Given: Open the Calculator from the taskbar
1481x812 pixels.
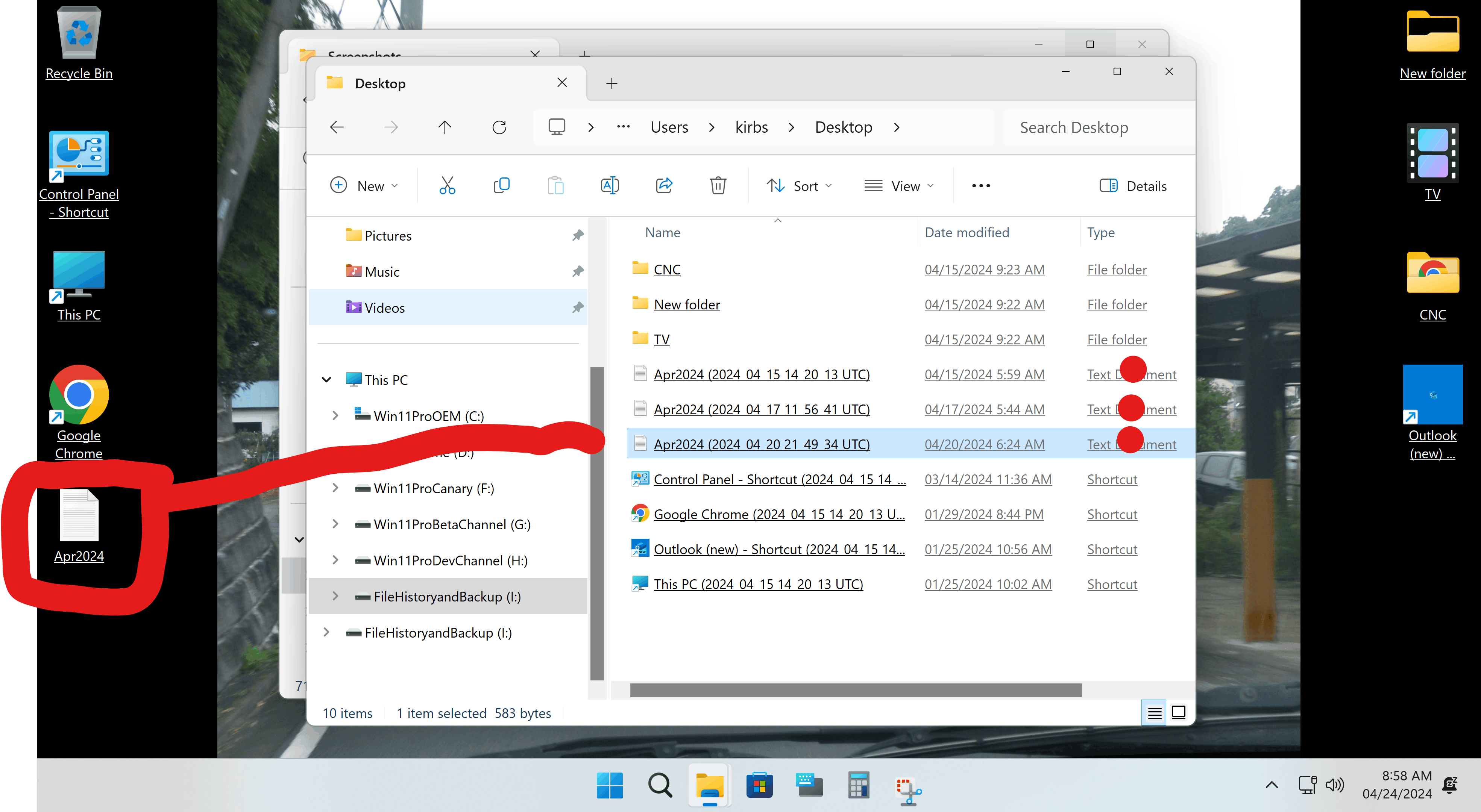Looking at the screenshot, I should (858, 785).
